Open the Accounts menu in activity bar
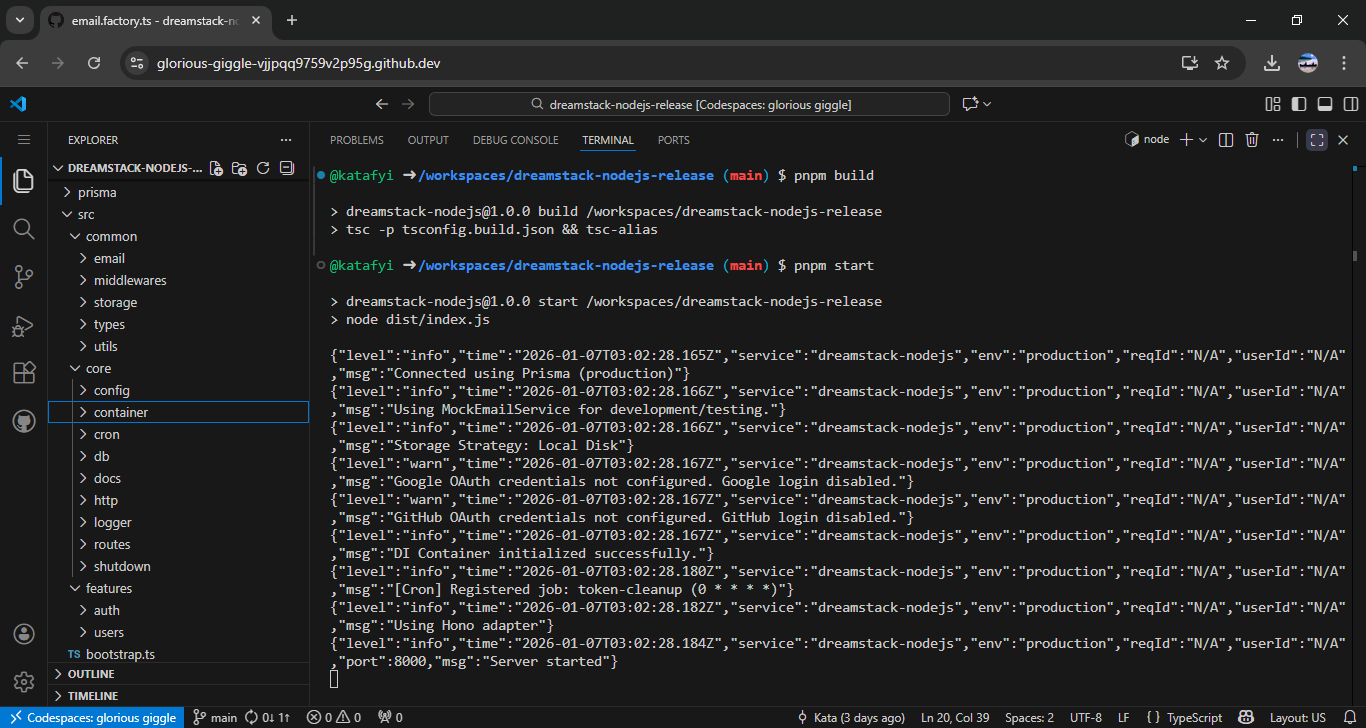This screenshot has width=1366, height=728. pyautogui.click(x=24, y=634)
